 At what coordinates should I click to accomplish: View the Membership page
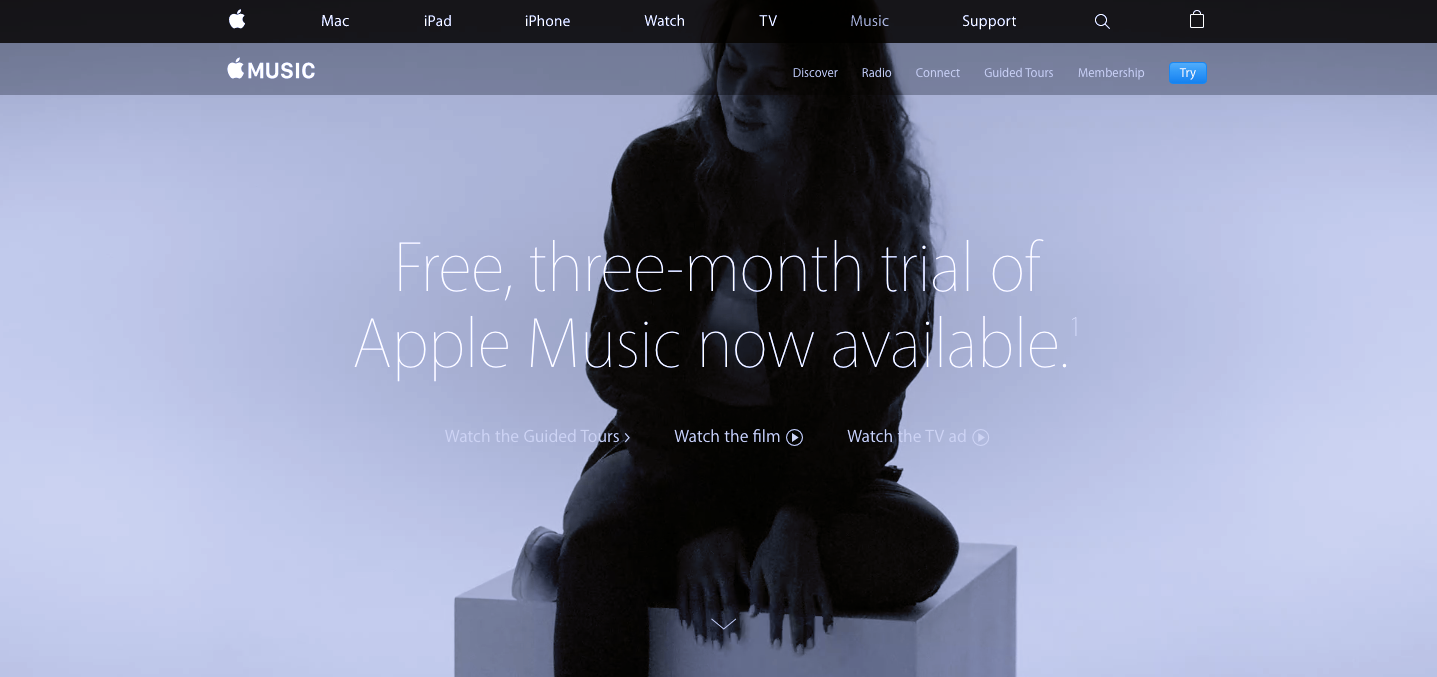click(1111, 73)
